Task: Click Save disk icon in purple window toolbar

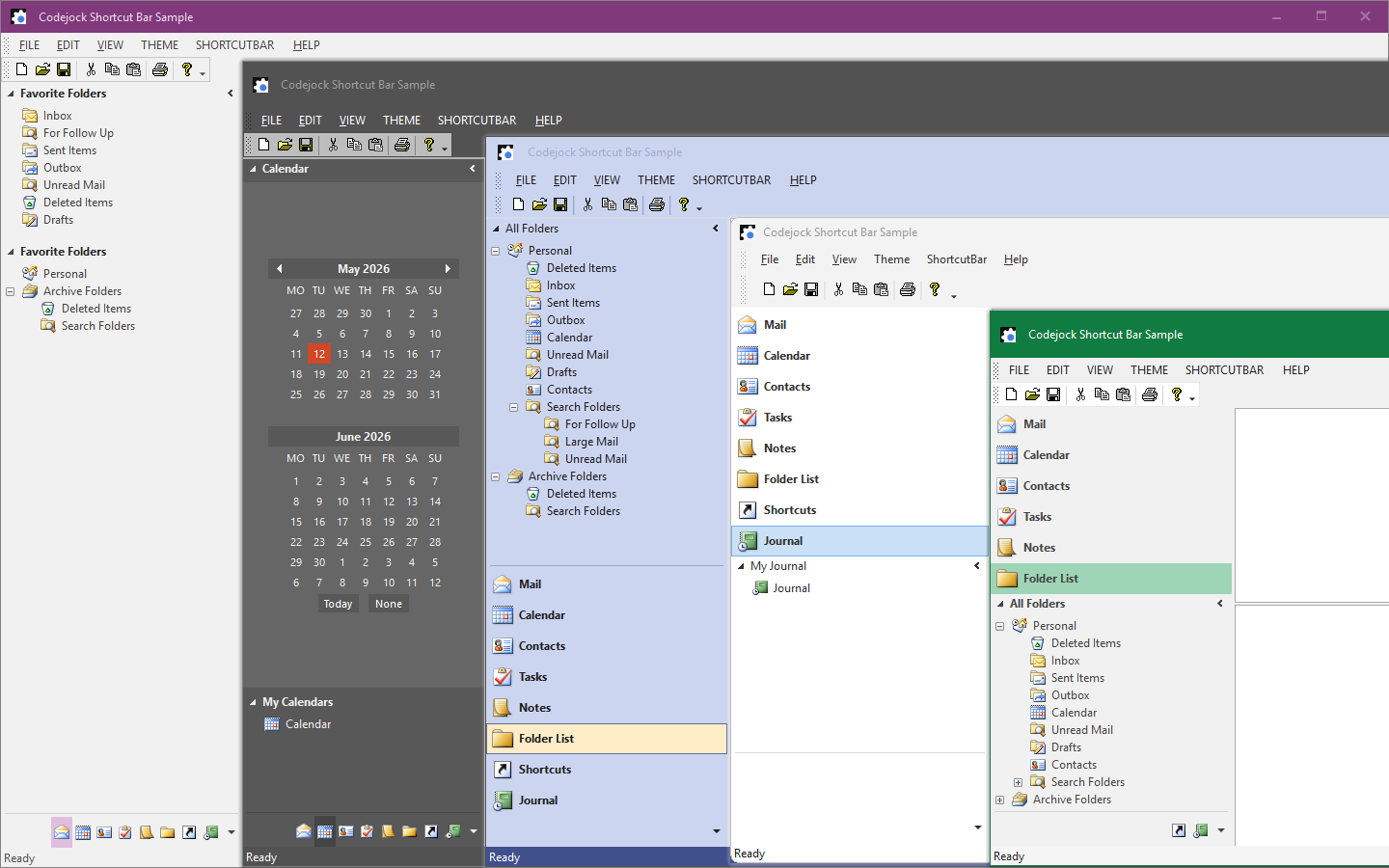Action: (64, 69)
